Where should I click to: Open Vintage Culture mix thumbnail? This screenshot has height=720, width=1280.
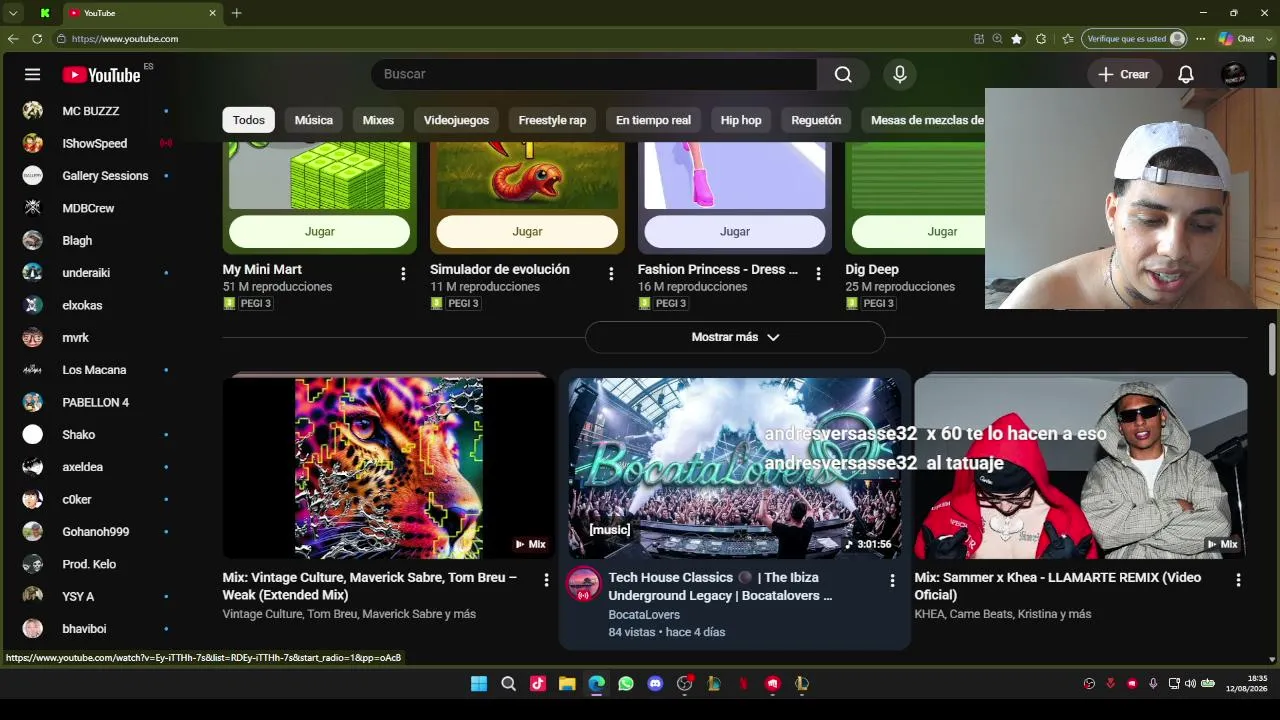pyautogui.click(x=388, y=466)
